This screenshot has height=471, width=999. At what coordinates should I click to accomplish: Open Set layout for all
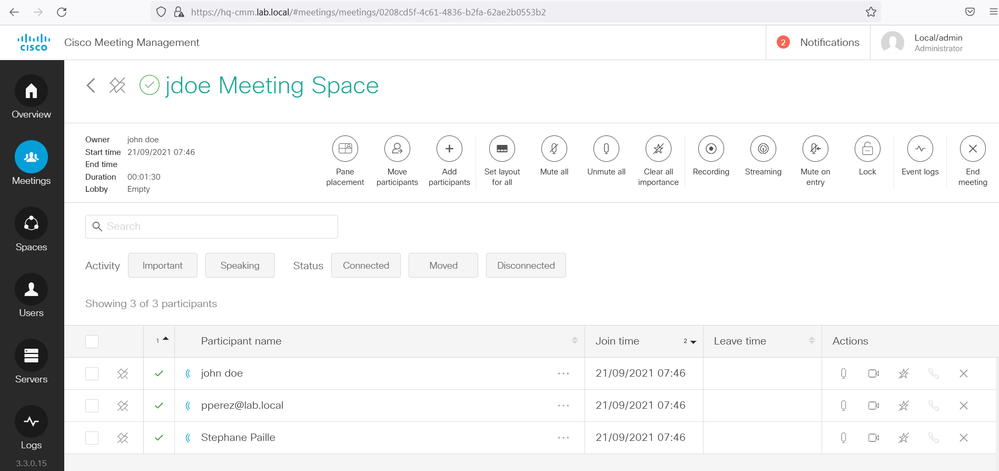click(501, 149)
